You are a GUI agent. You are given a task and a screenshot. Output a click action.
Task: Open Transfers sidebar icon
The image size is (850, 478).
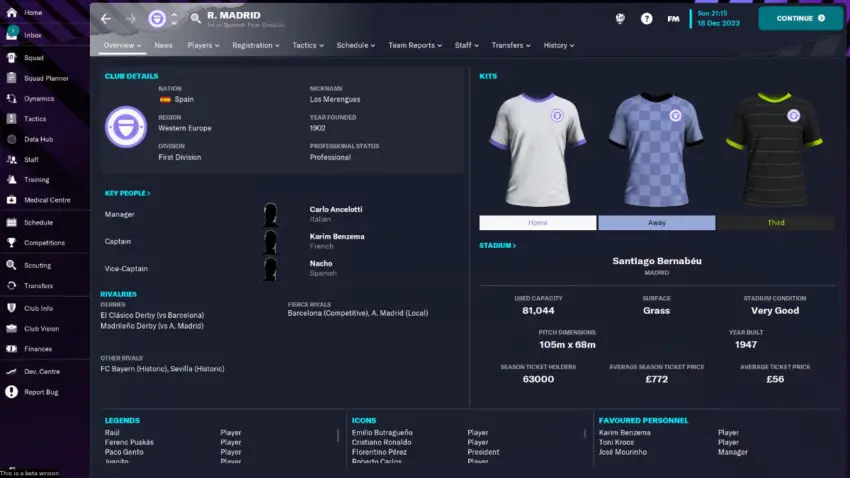coord(11,286)
